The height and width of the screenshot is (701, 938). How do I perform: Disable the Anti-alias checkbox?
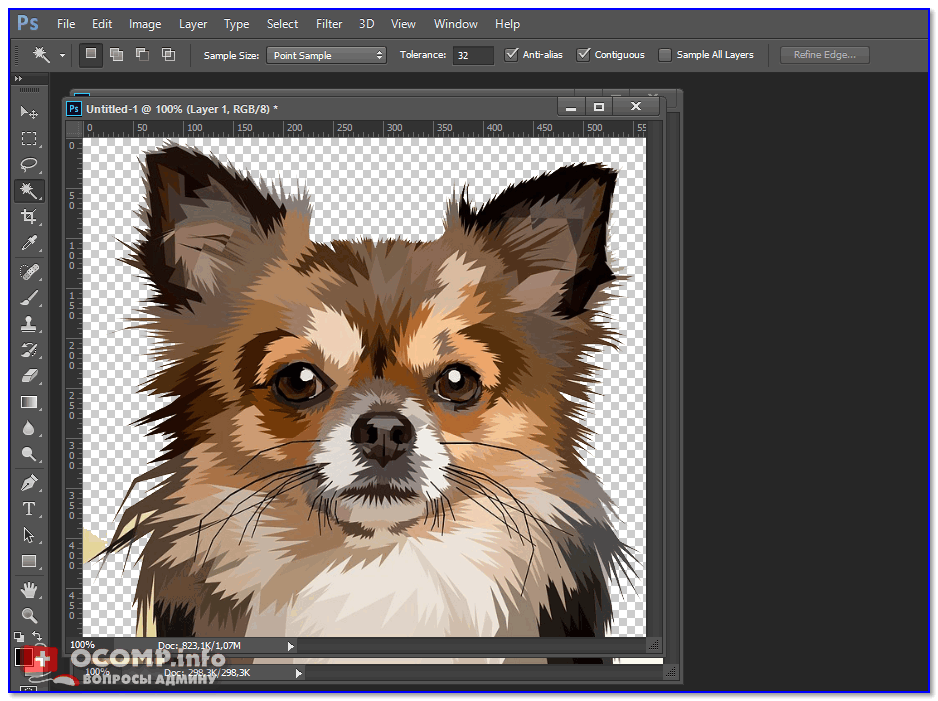click(512, 55)
